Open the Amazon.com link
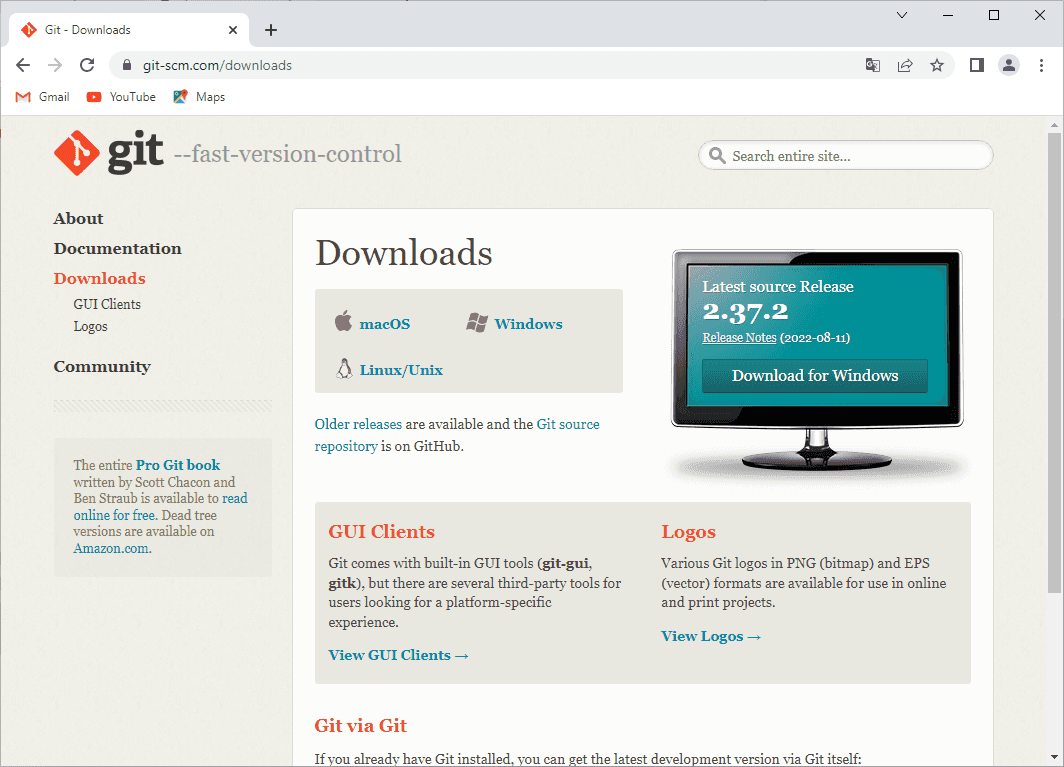This screenshot has height=767, width=1064. coord(111,548)
